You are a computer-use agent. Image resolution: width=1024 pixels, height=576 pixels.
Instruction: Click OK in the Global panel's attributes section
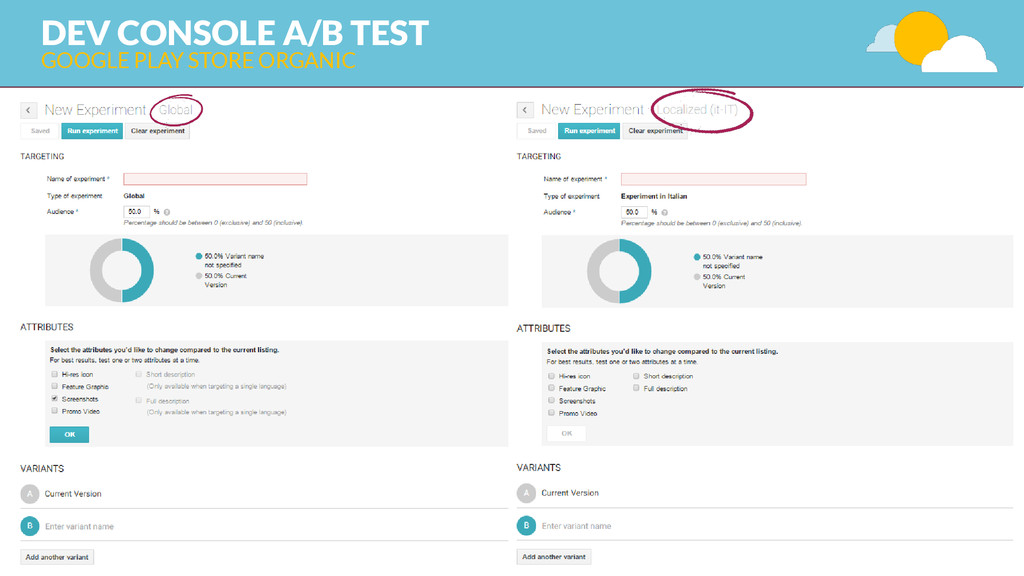(69, 434)
